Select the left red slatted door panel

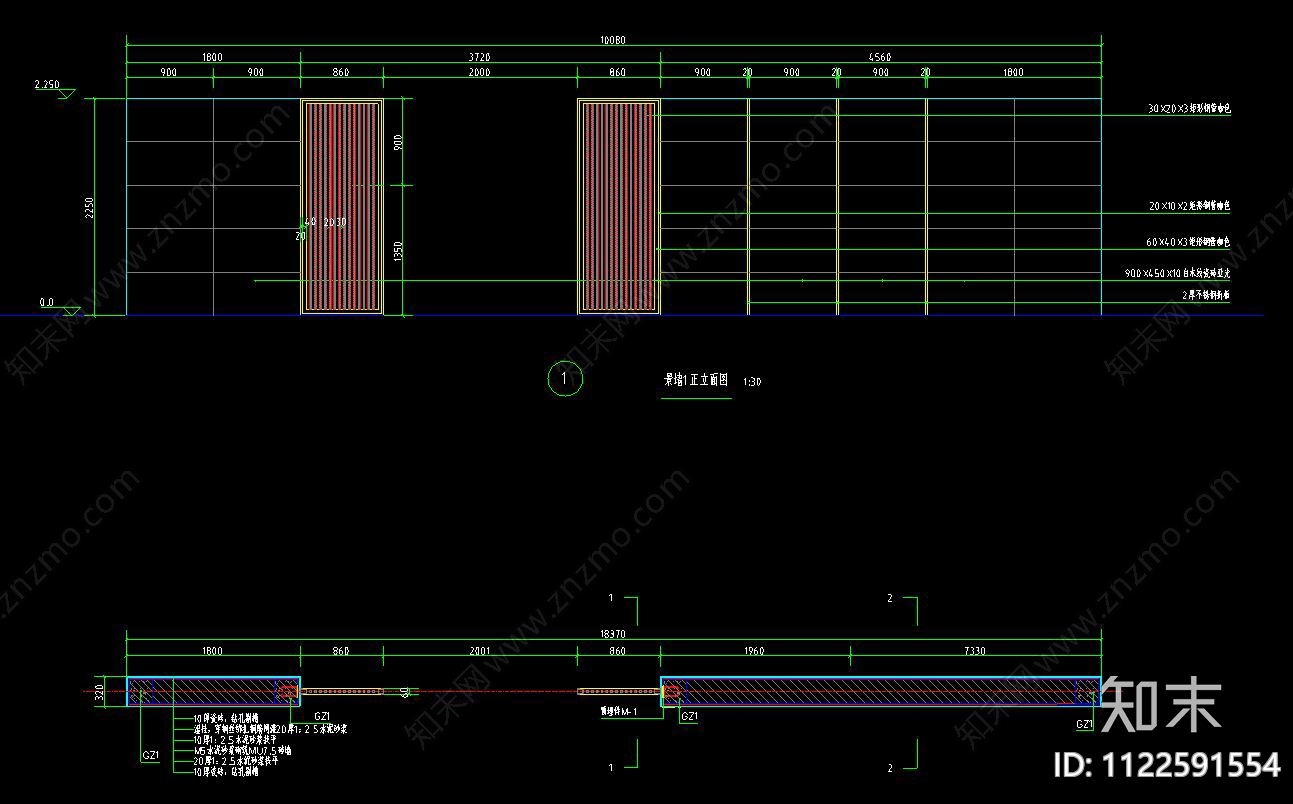click(x=342, y=207)
